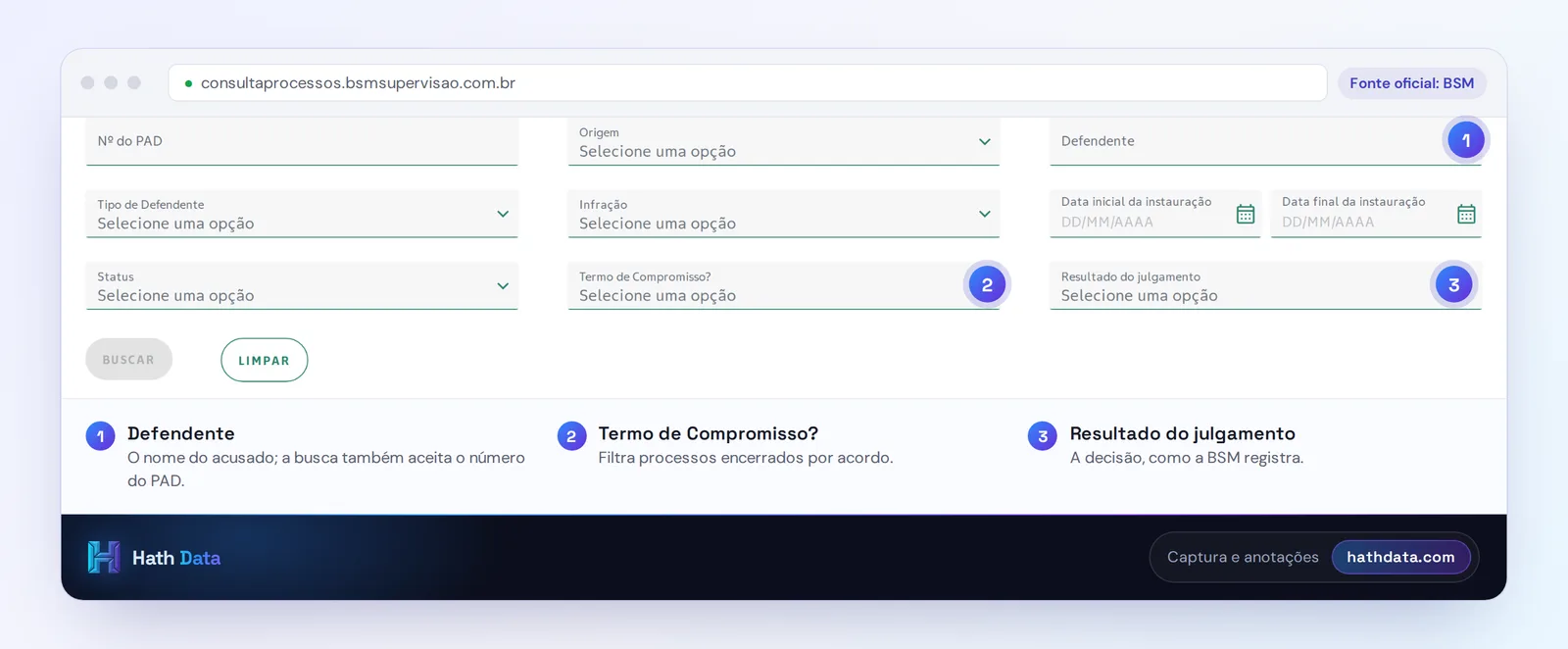Focus the Defendente input field

click(x=1265, y=141)
